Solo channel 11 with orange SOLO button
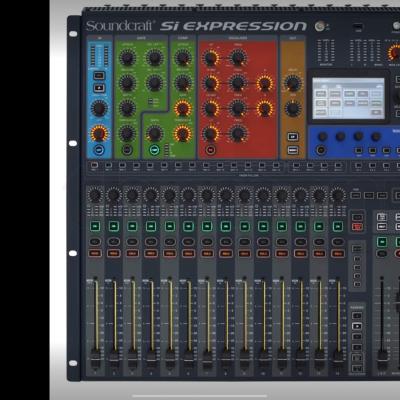 [282, 253]
